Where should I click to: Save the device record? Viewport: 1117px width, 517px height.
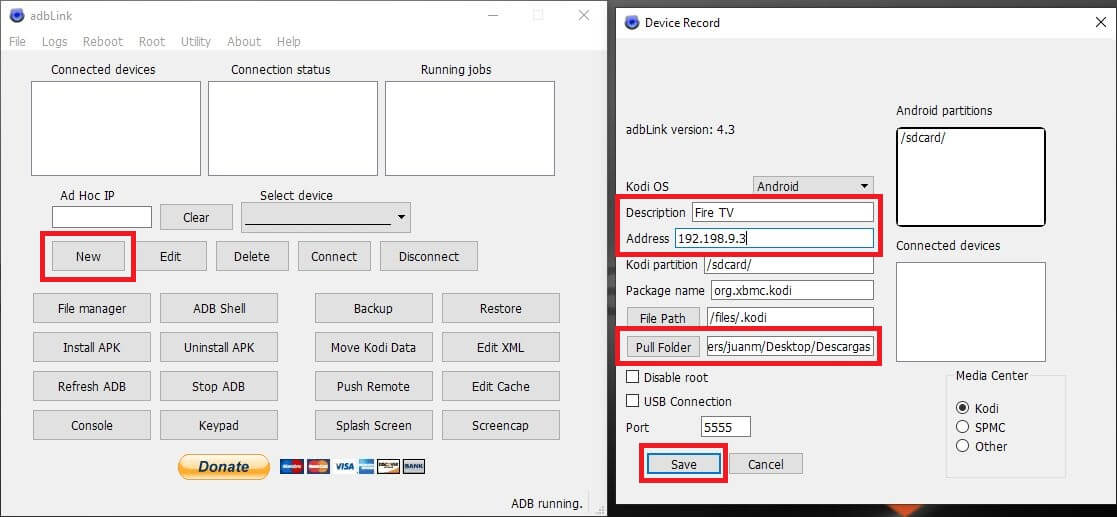click(683, 464)
